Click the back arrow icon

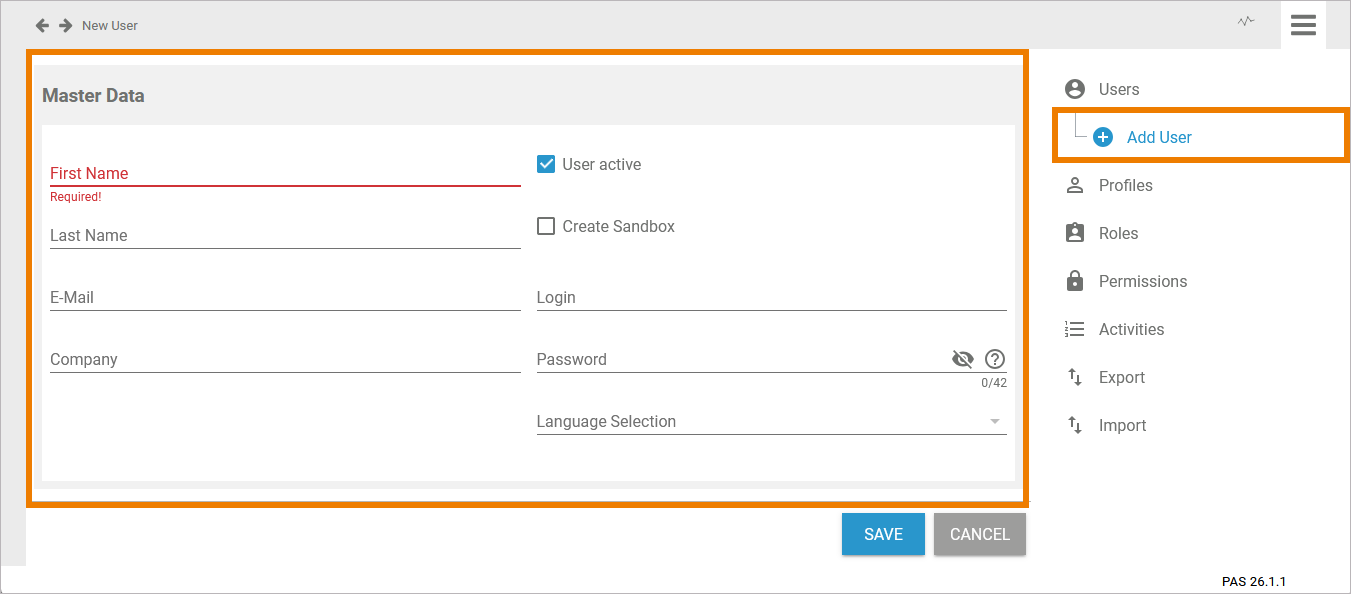(x=42, y=25)
